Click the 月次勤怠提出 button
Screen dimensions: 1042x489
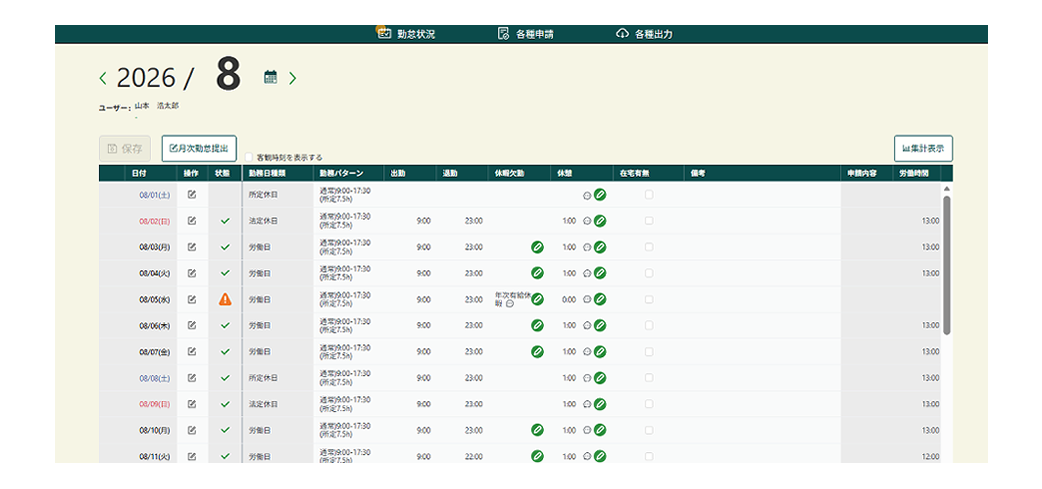199,149
